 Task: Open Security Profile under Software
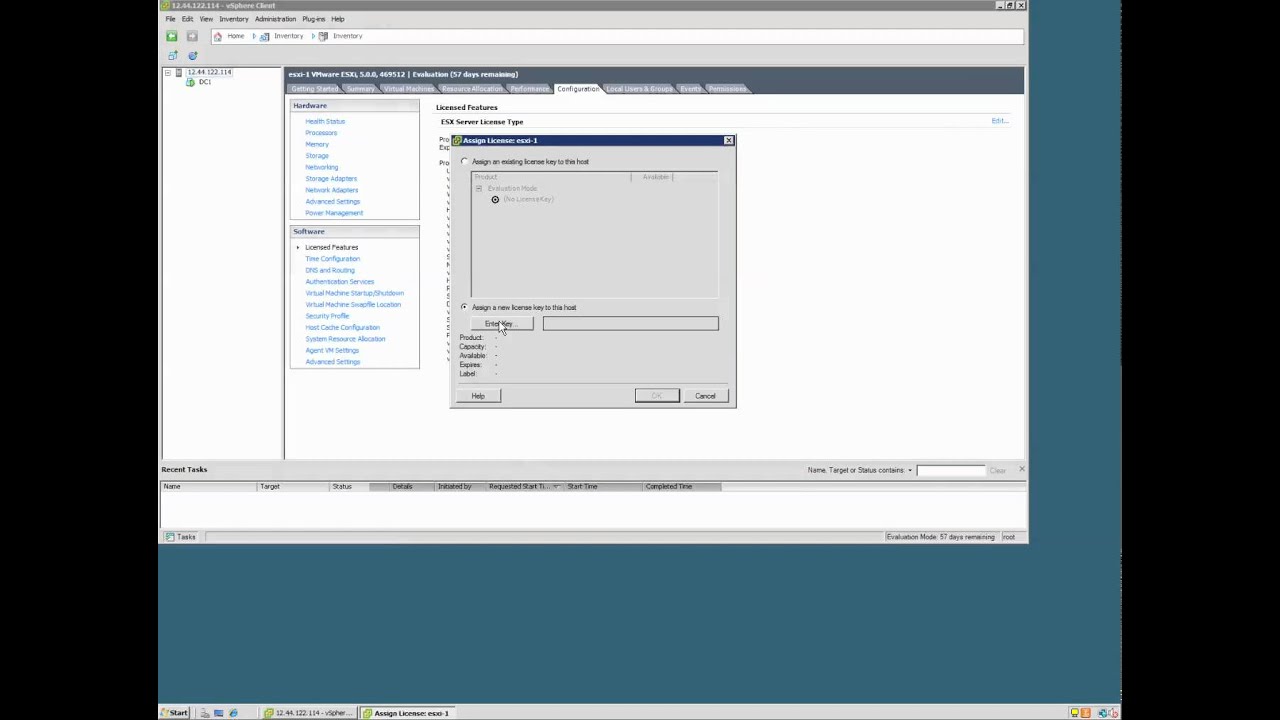(327, 316)
